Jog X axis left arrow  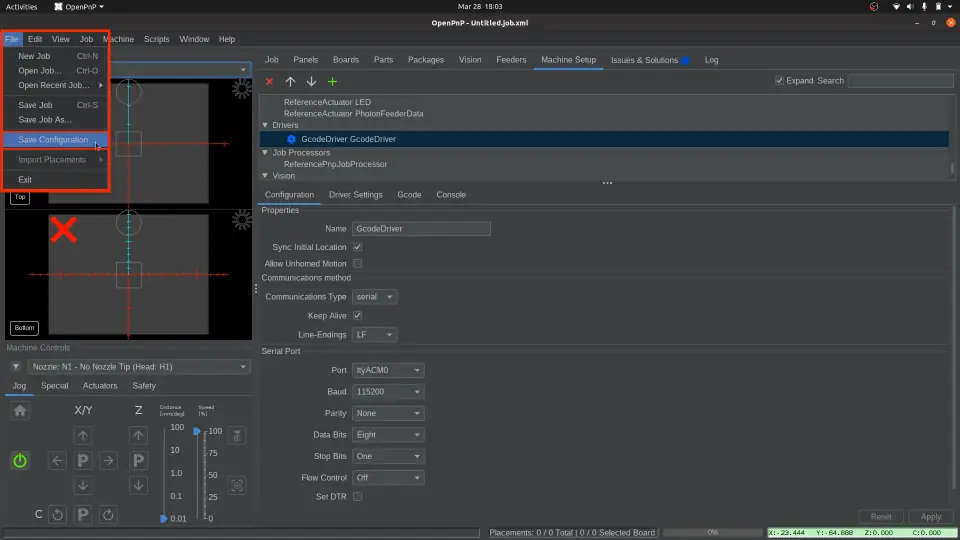tap(58, 460)
